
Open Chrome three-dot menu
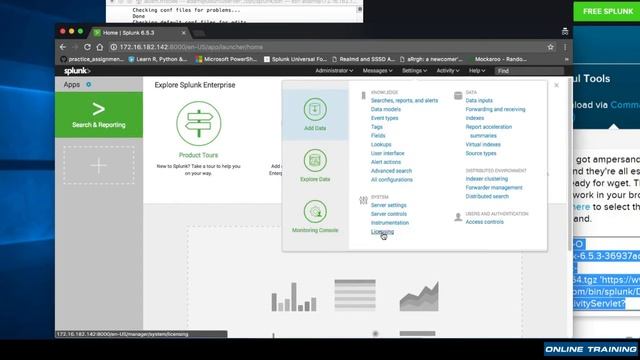[x=565, y=47]
